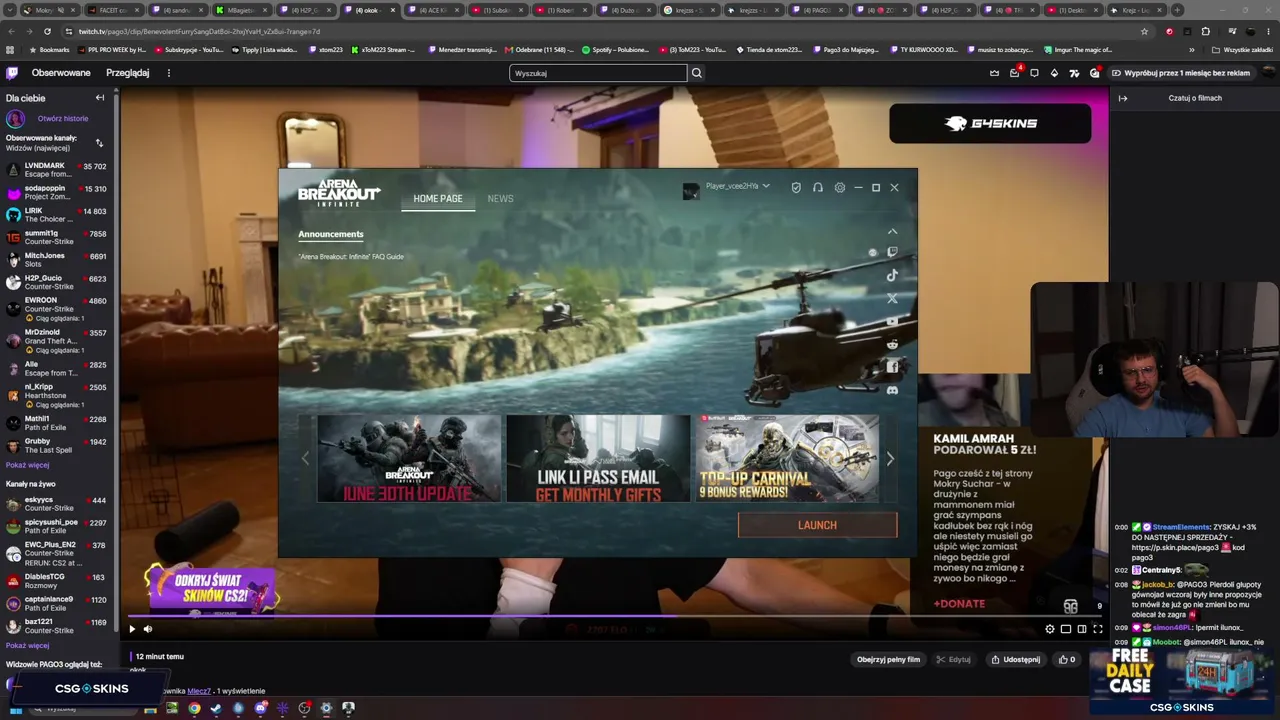Expand hidden bookmarks with the double chevron
1280x720 pixels.
(x=1191, y=49)
